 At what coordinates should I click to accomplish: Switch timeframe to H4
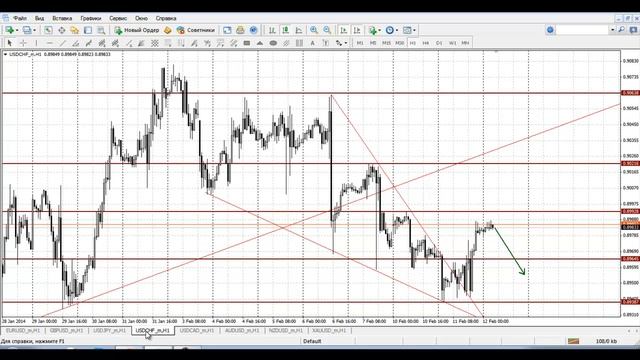pos(426,43)
